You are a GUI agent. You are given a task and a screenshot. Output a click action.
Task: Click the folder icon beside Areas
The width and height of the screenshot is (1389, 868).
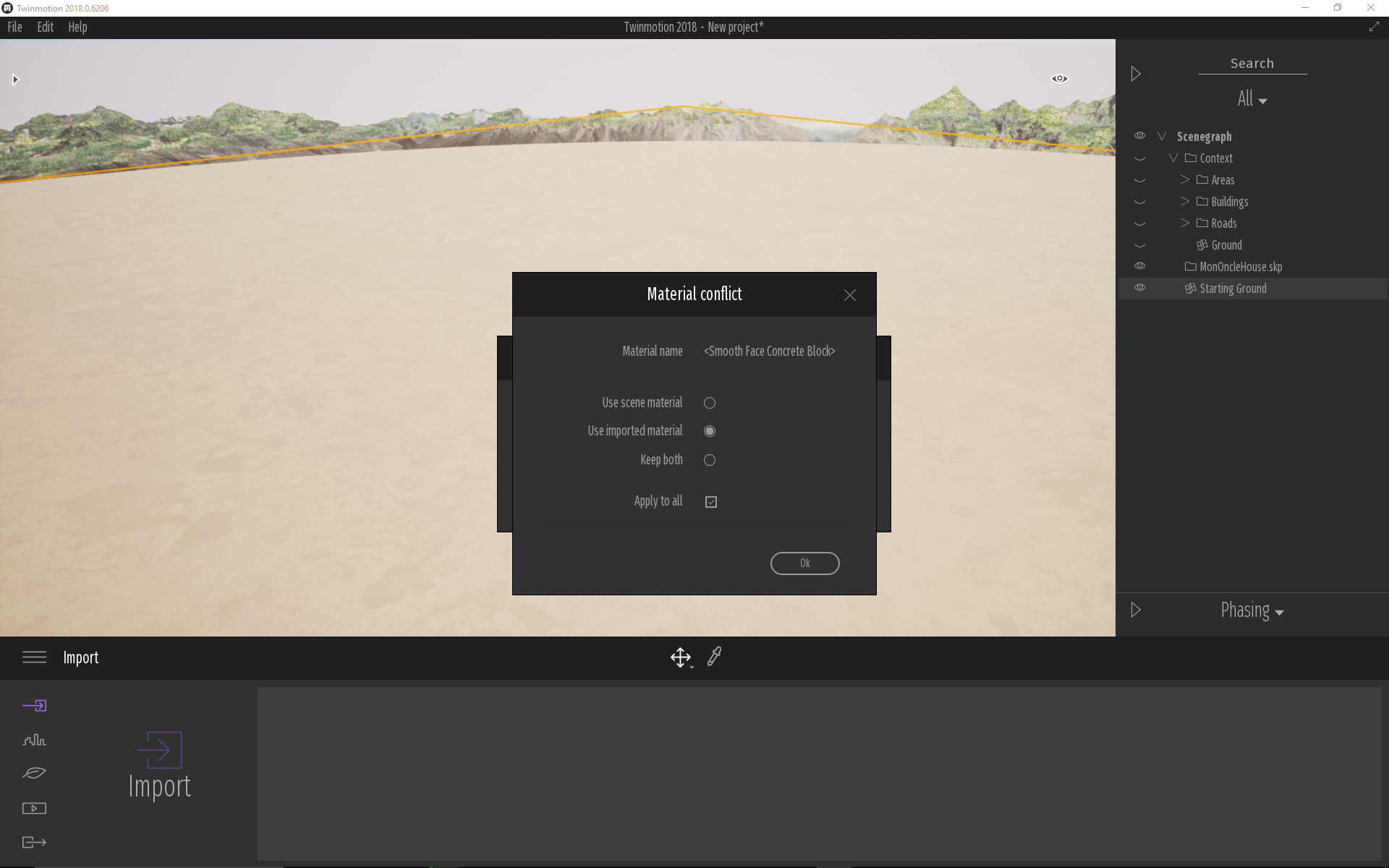click(x=1202, y=179)
